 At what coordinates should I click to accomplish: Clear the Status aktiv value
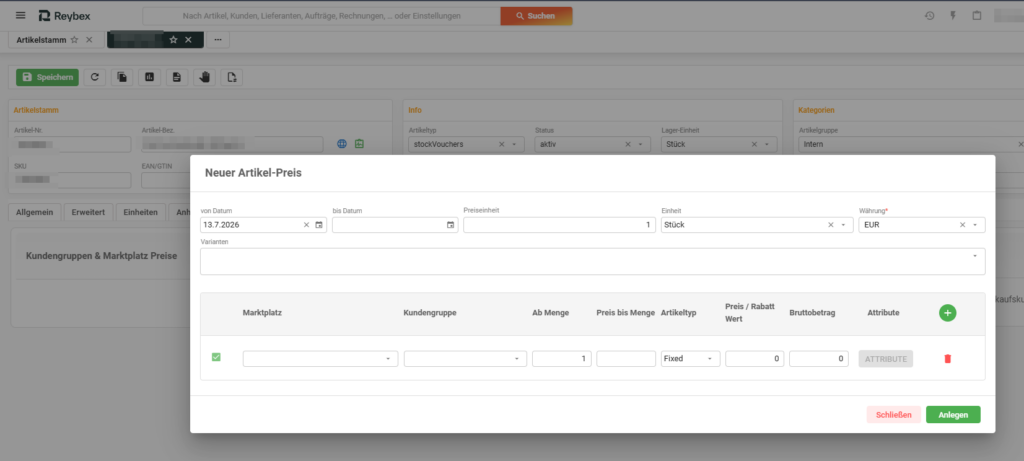click(628, 144)
